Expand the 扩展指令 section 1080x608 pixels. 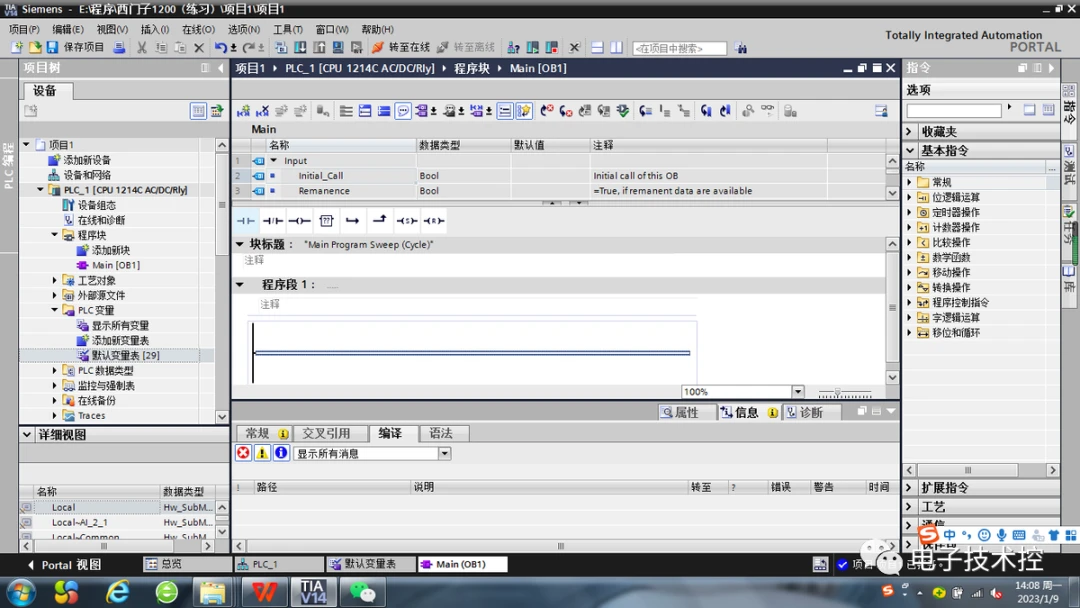click(x=909, y=488)
